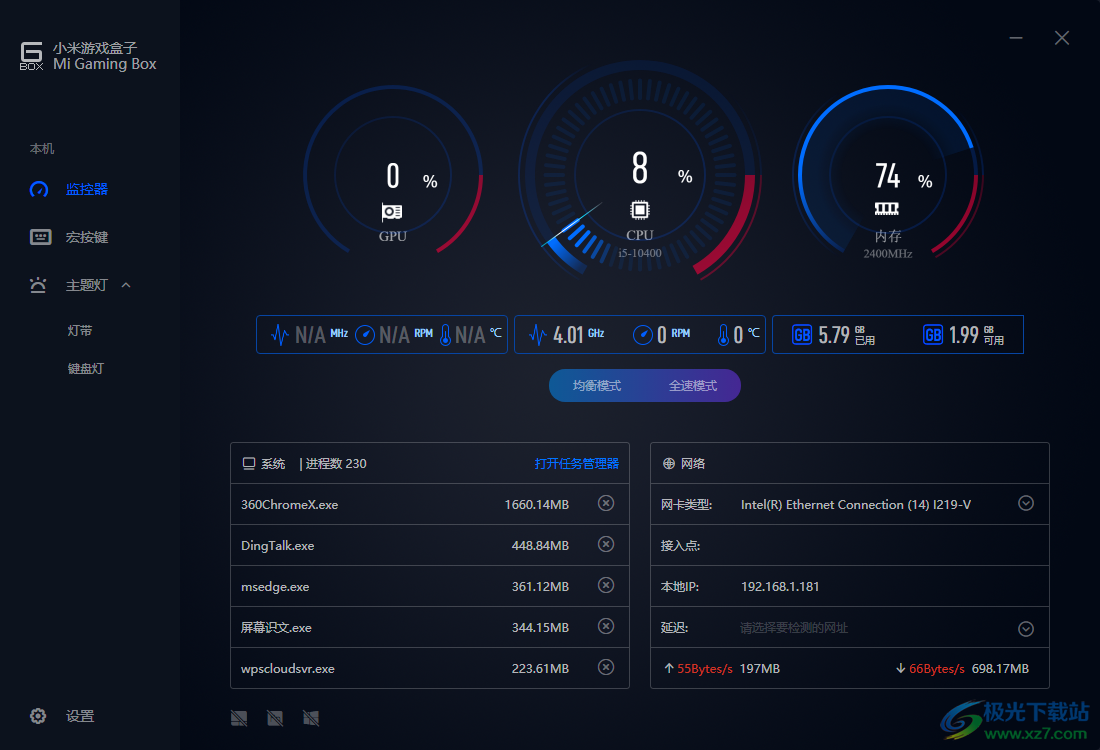Click the available memory GB icon

click(x=933, y=335)
